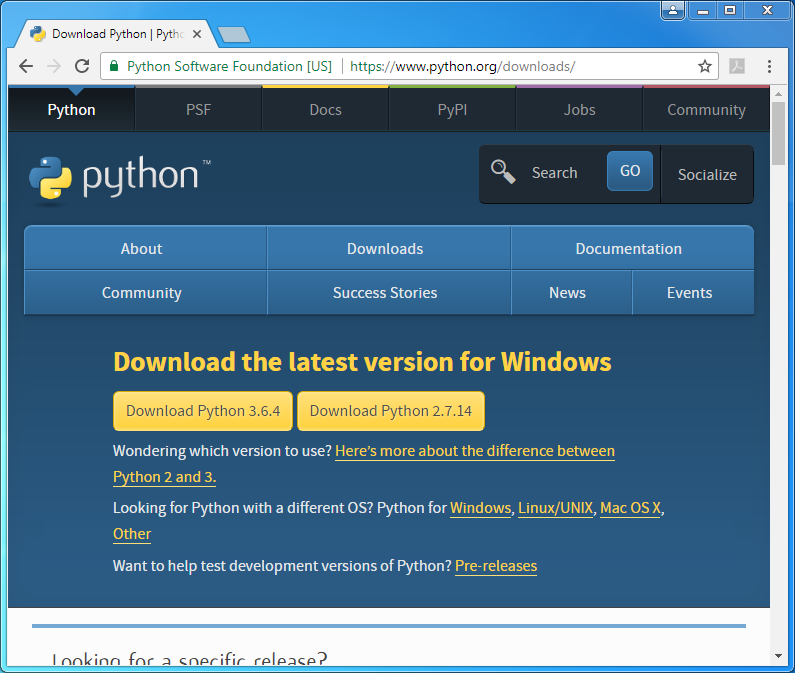Open the Events menu
The image size is (795, 673).
tap(693, 293)
